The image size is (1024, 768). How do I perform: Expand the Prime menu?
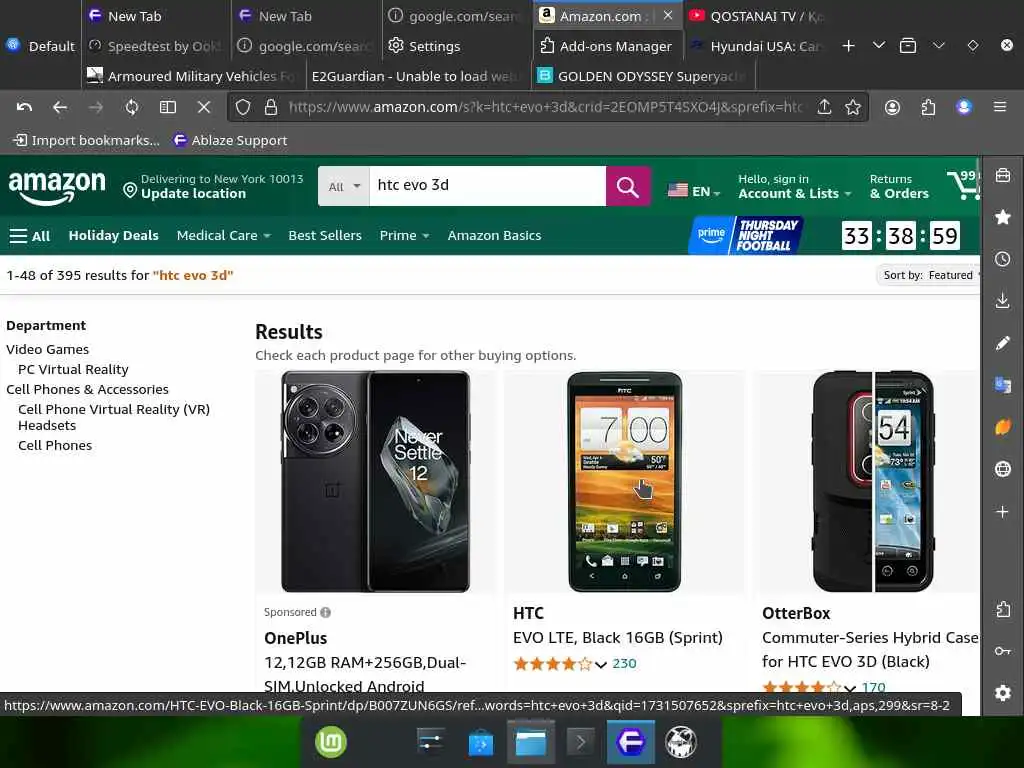404,235
